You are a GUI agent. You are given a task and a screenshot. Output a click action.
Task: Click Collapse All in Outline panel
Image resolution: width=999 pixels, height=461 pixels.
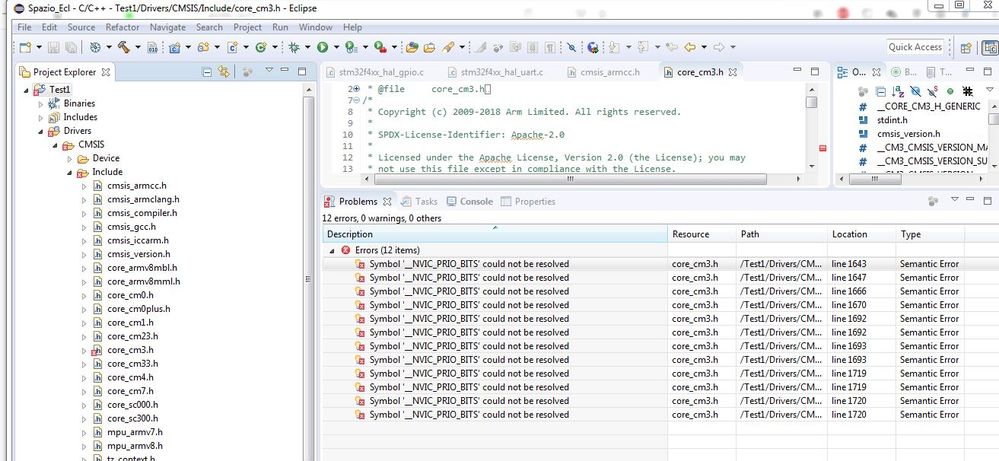point(880,91)
